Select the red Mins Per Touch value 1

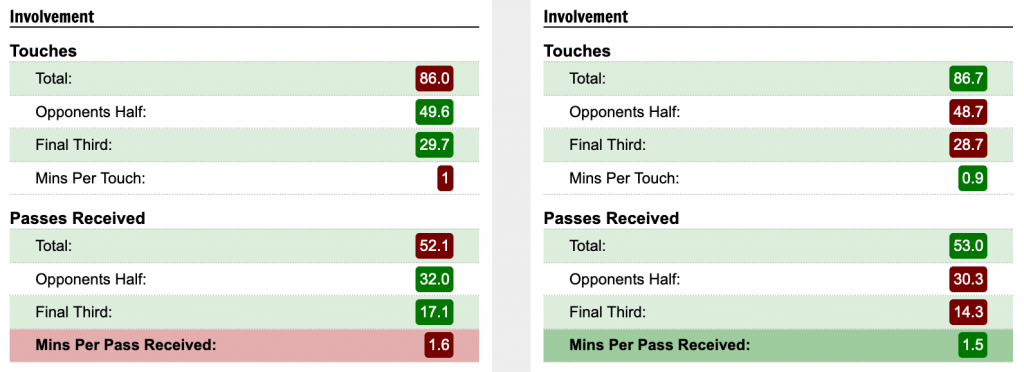(x=445, y=178)
